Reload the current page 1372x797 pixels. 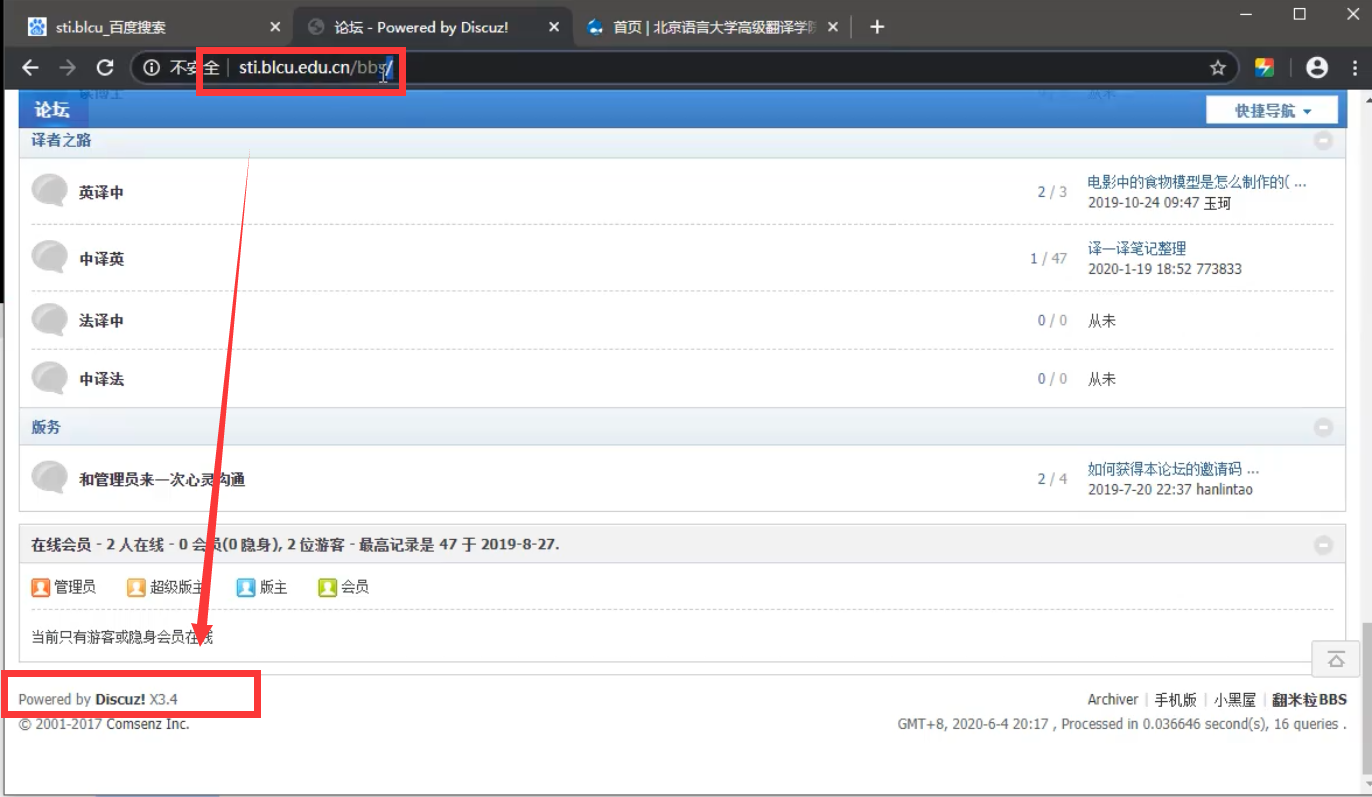pyautogui.click(x=105, y=67)
